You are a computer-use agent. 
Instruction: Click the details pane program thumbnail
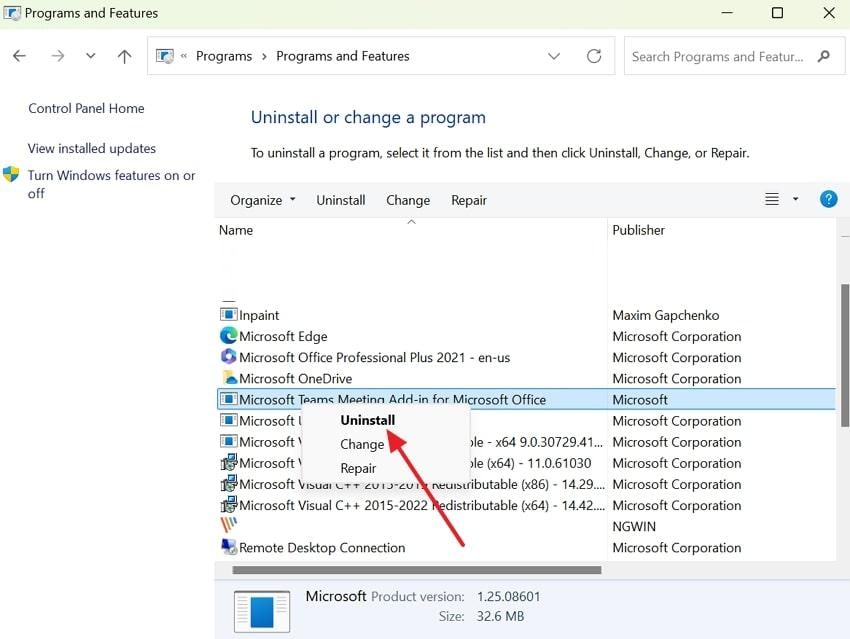click(262, 612)
